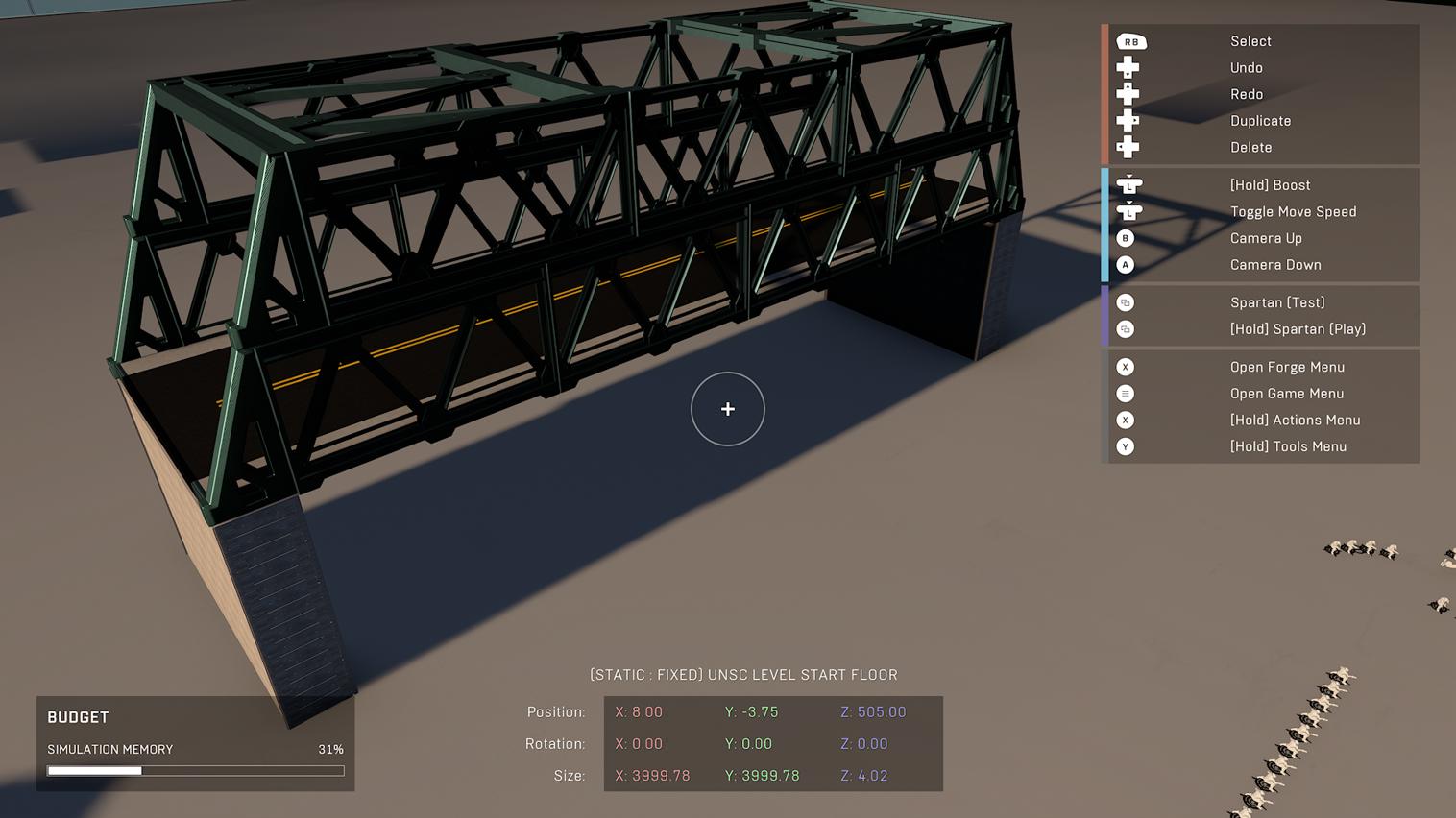Click the Delete label
Screen dimensions: 1456x818
[x=1250, y=147]
